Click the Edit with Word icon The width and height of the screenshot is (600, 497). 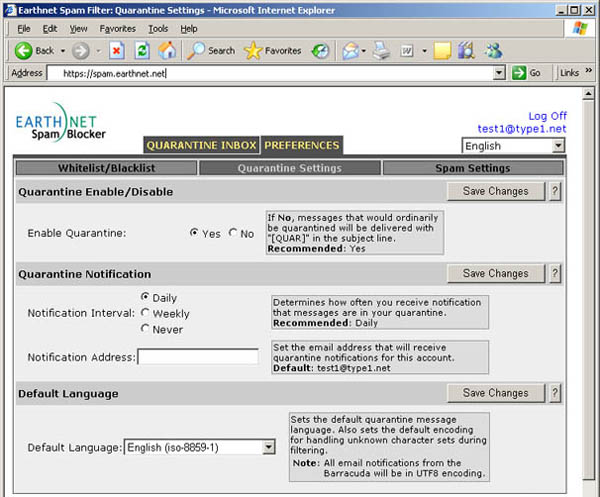pos(407,51)
